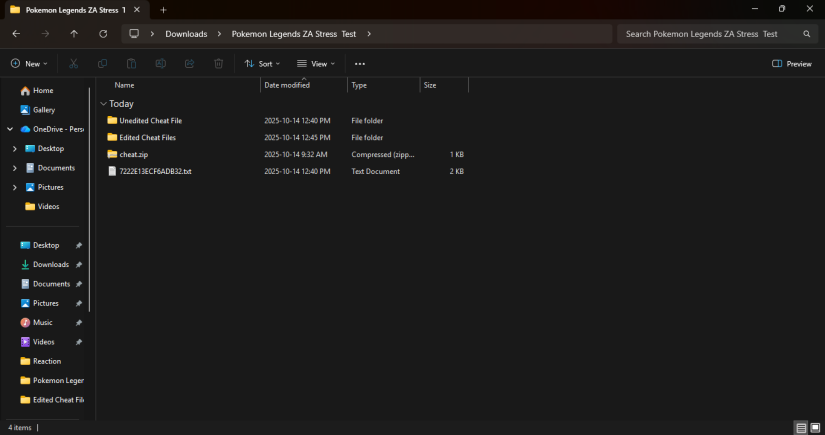Open the See more ellipsis menu
The image size is (825, 435).
click(360, 64)
